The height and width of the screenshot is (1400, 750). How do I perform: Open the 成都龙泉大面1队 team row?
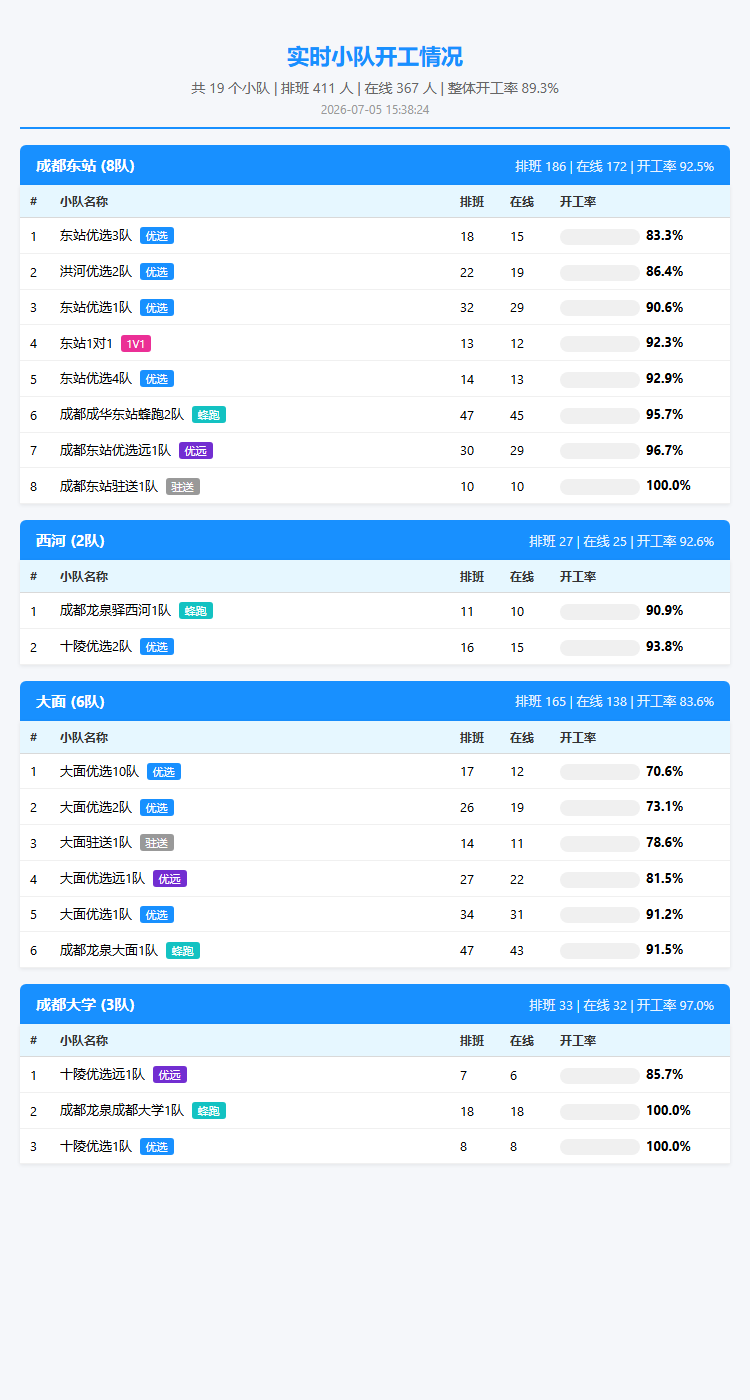coord(375,950)
